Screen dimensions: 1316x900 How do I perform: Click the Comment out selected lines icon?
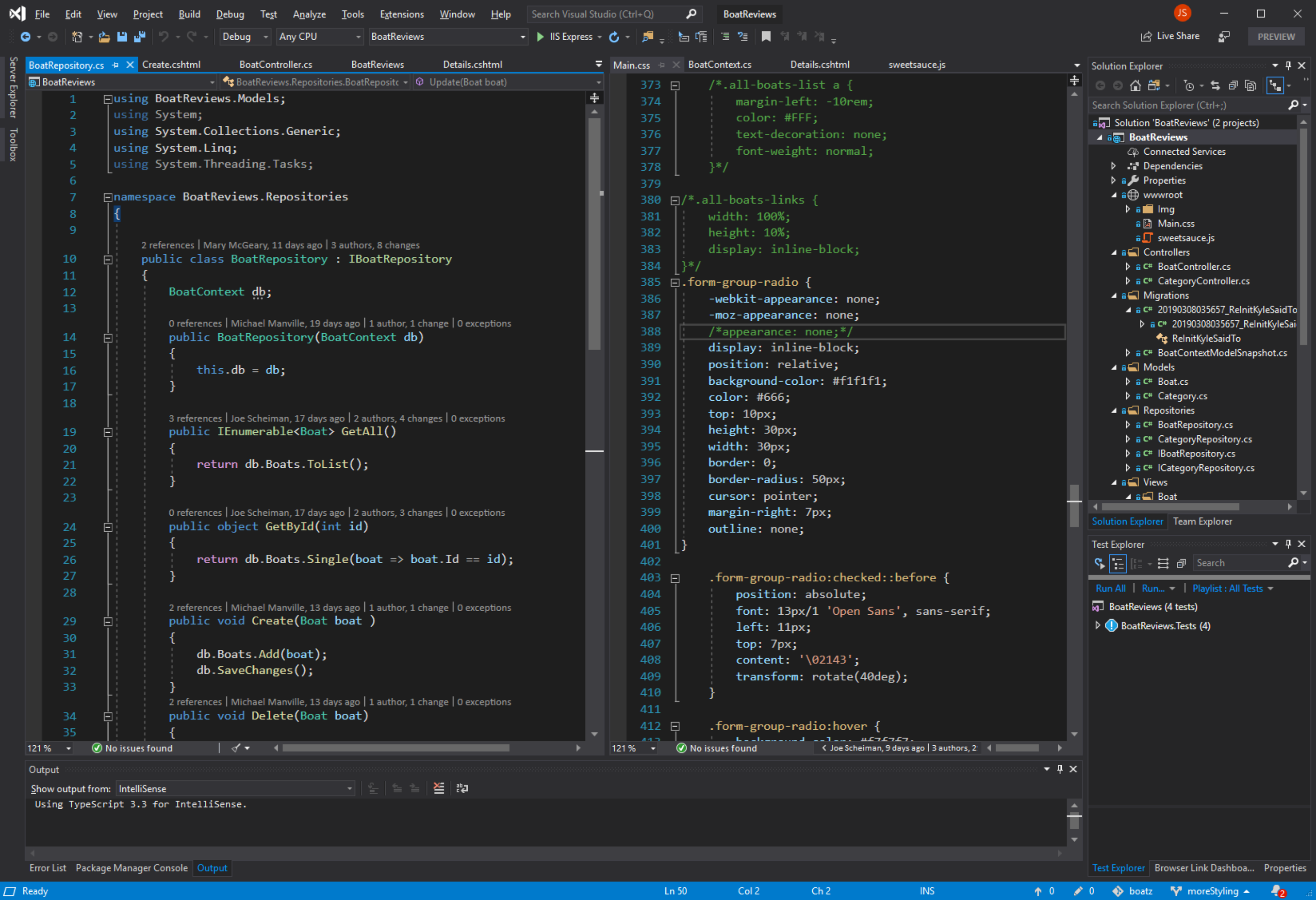point(726,37)
